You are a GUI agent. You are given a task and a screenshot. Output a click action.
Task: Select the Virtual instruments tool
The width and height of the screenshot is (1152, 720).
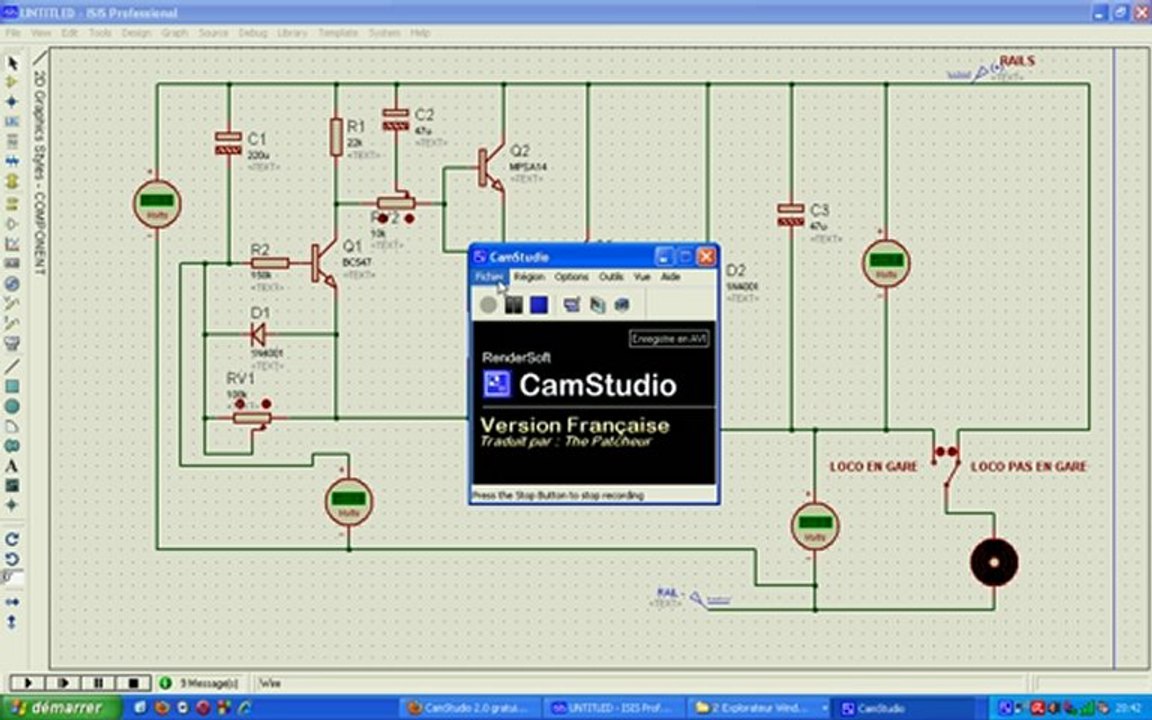12,342
